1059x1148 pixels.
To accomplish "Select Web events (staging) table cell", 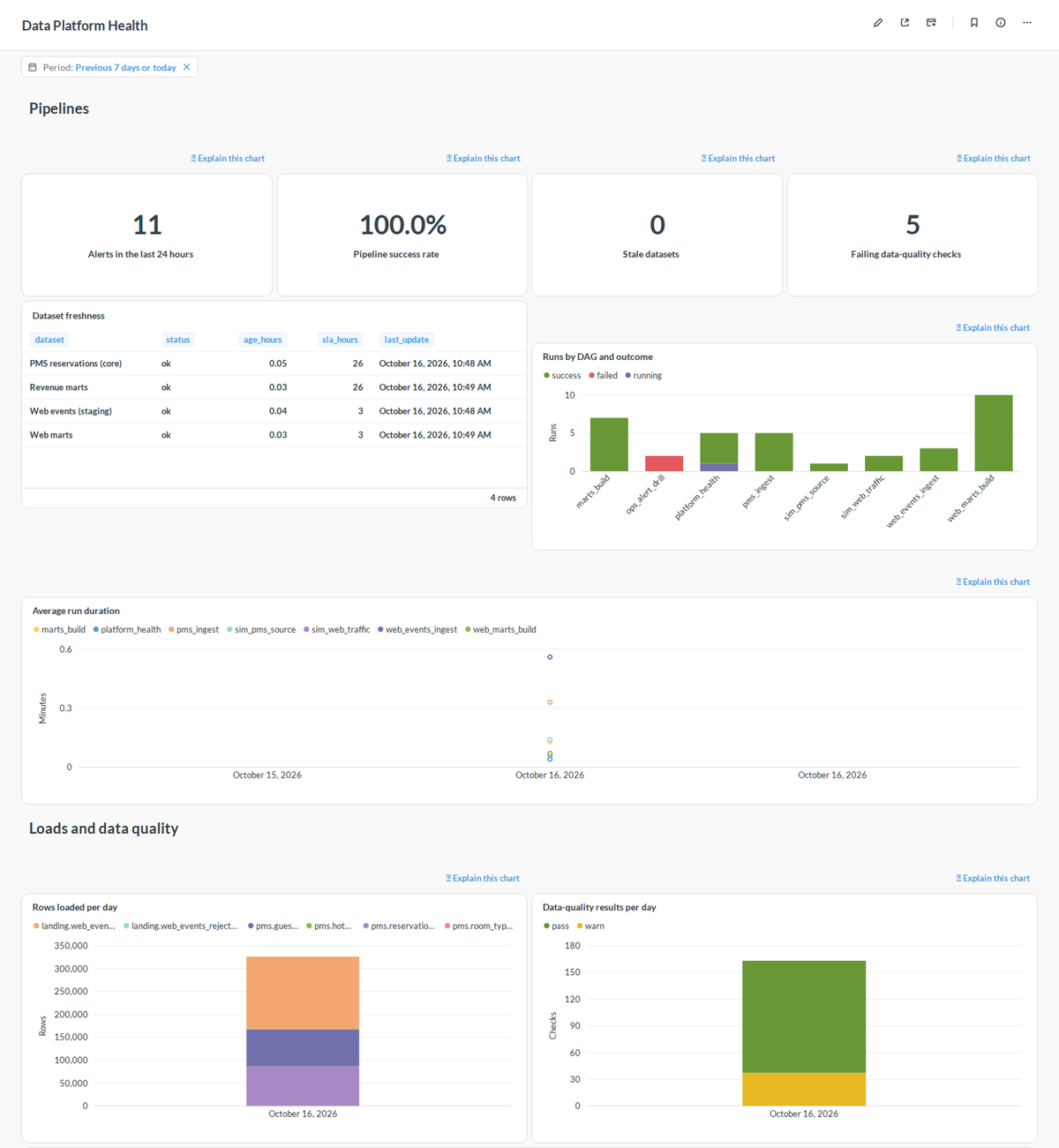I will point(71,411).
